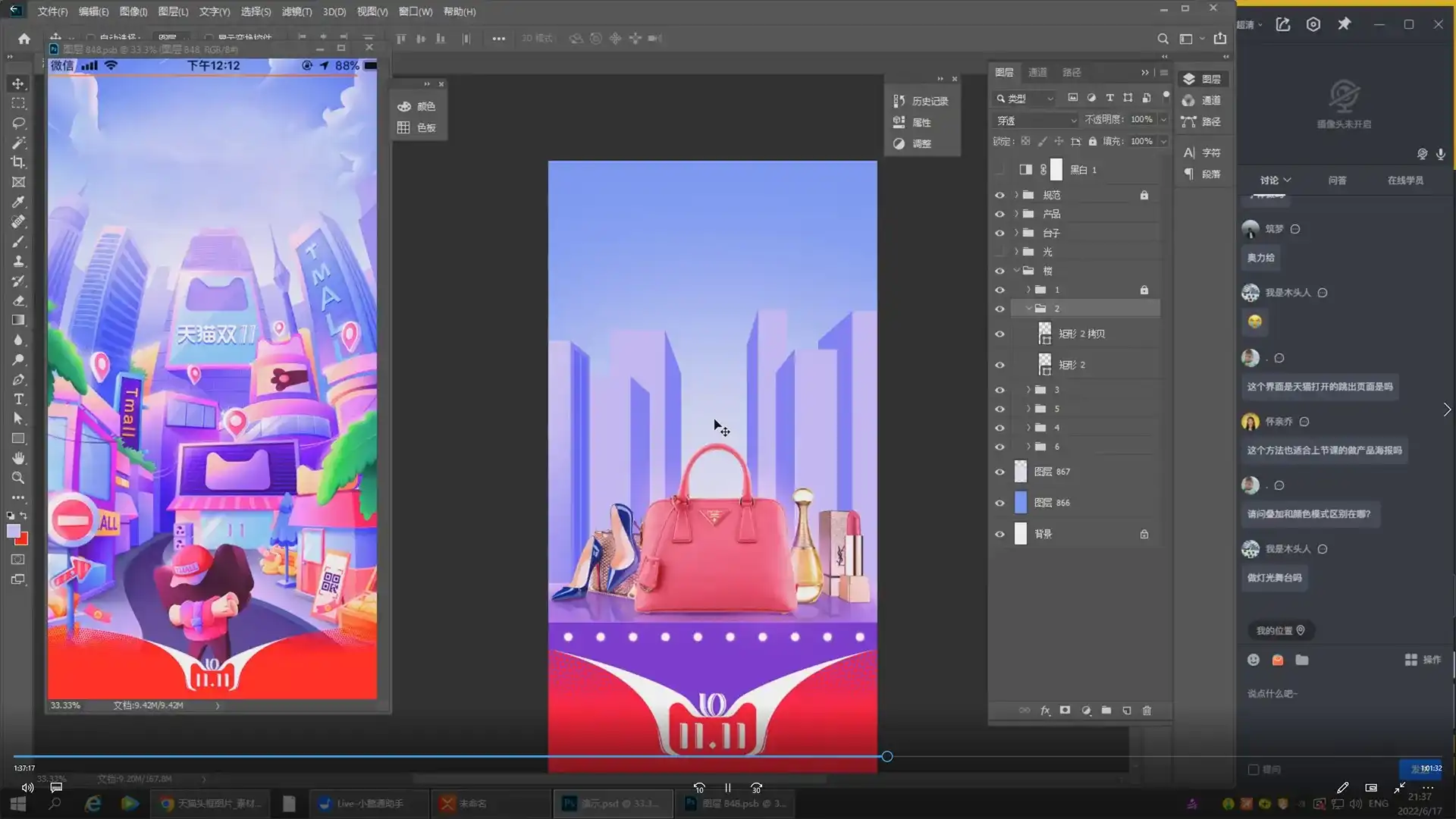Click the delete layer trash icon
Image resolution: width=1456 pixels, height=819 pixels.
point(1147,711)
